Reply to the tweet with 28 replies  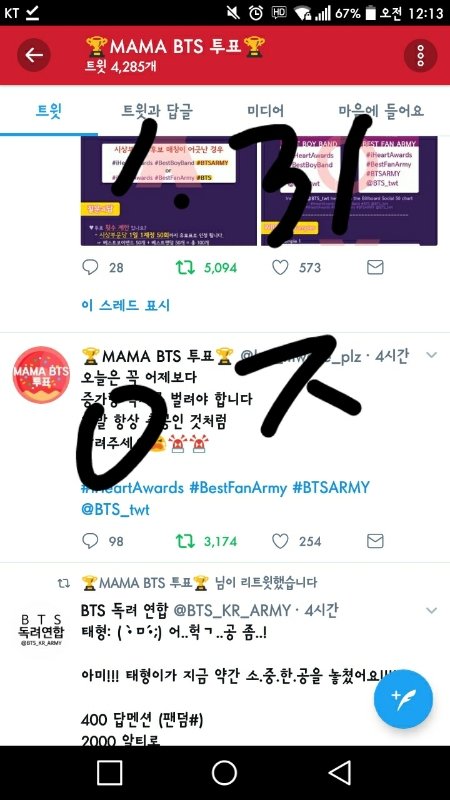[x=90, y=267]
